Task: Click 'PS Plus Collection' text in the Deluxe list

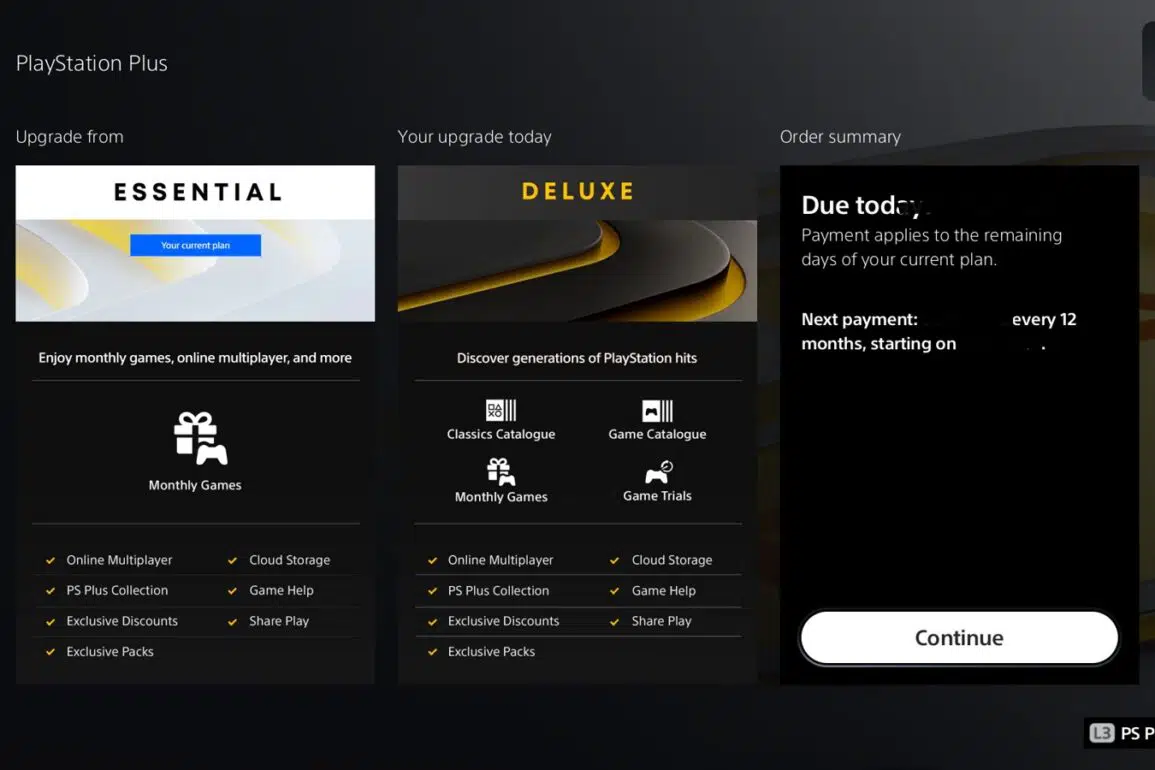Action: tap(499, 590)
